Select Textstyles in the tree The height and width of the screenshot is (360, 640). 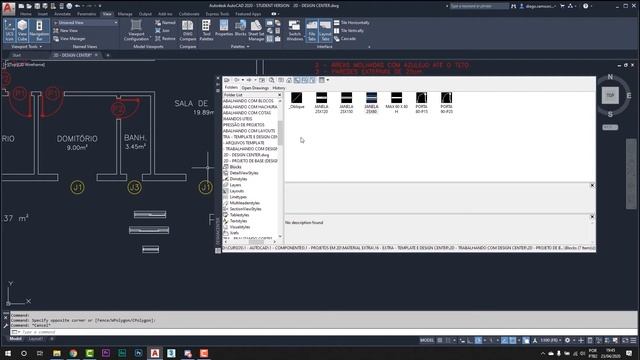(x=238, y=221)
